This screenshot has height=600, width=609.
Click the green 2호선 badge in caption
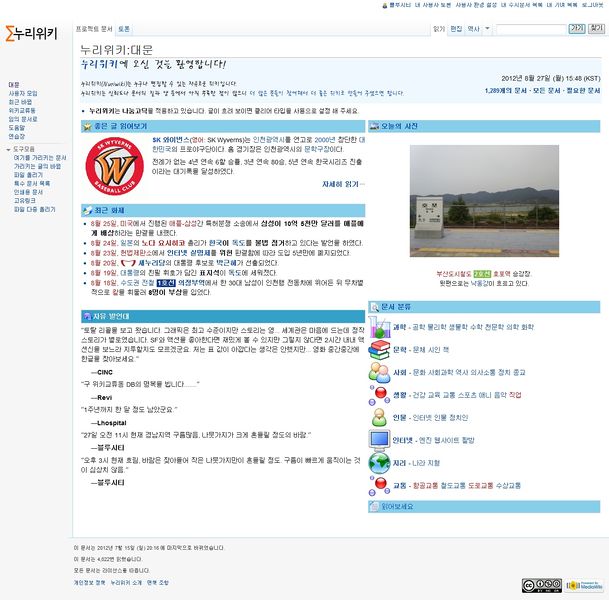[x=482, y=274]
